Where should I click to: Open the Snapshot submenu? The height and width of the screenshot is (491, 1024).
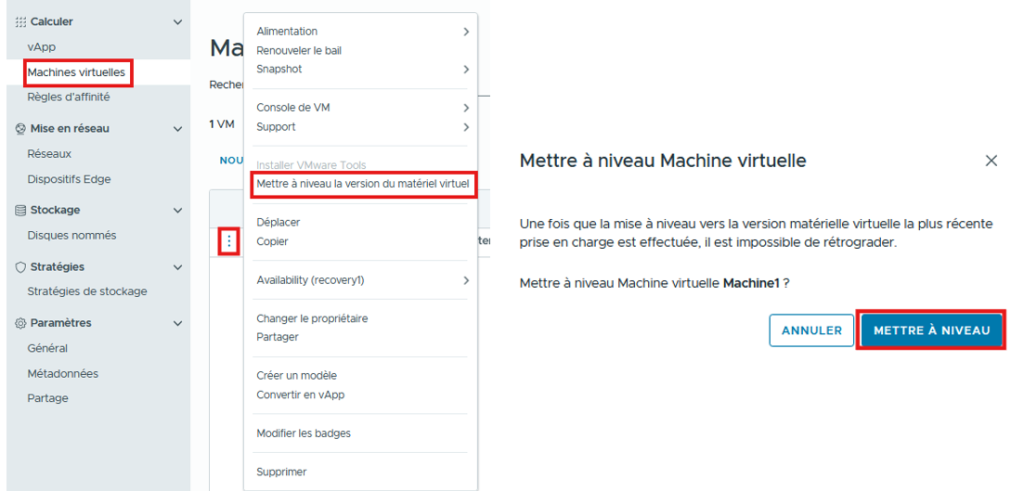360,69
